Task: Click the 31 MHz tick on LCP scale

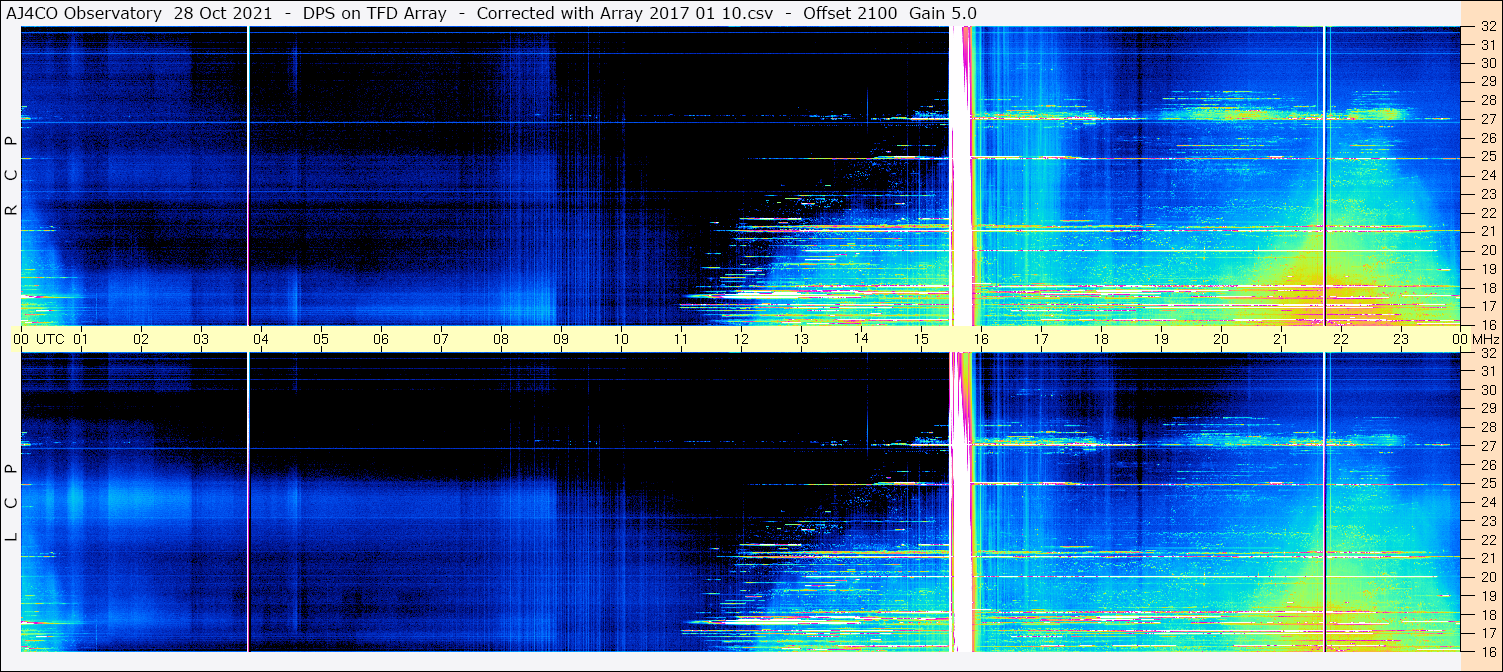Action: 1488,371
